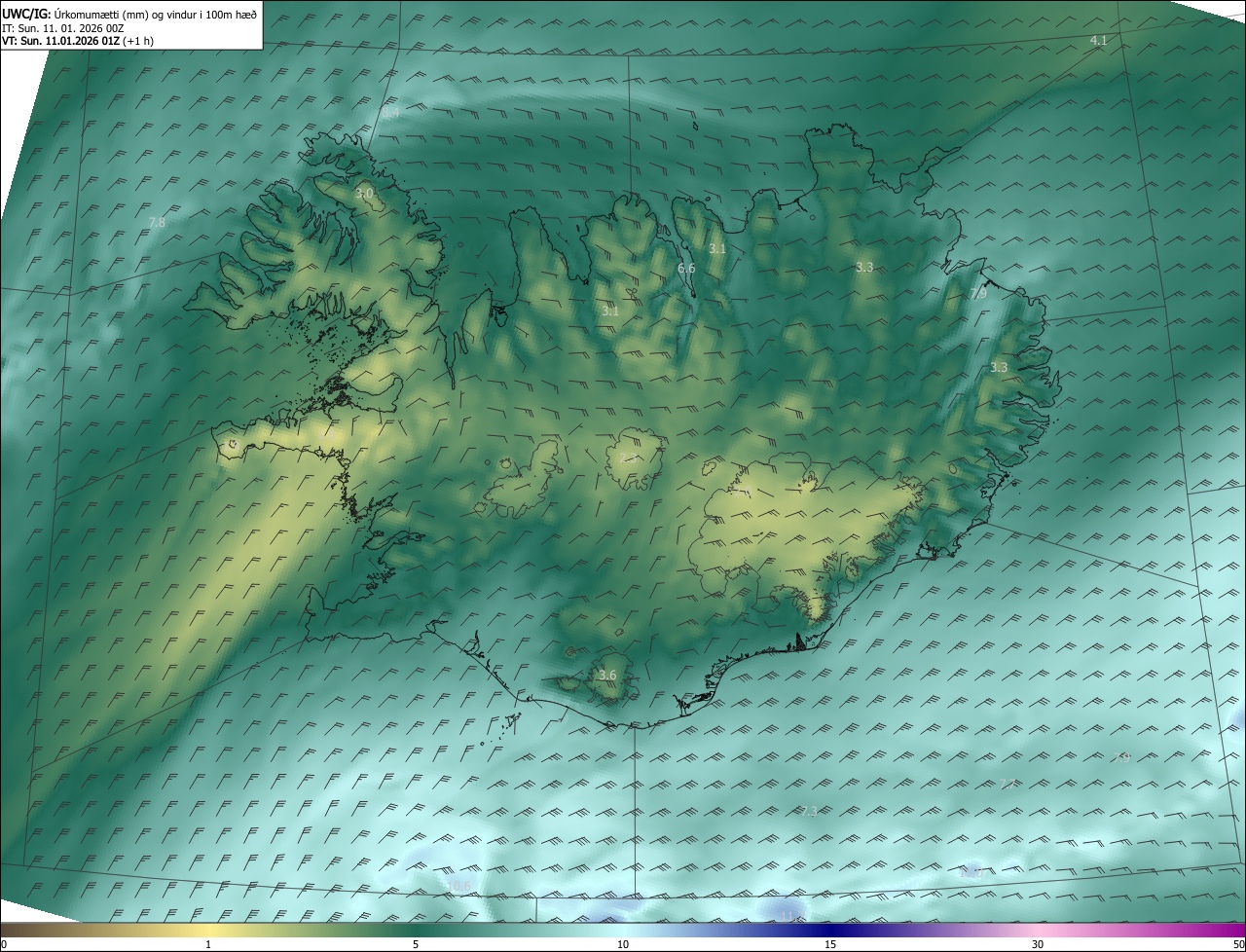The width and height of the screenshot is (1246, 952).
Task: Click the 10.6 value label on the map
Action: (x=459, y=885)
